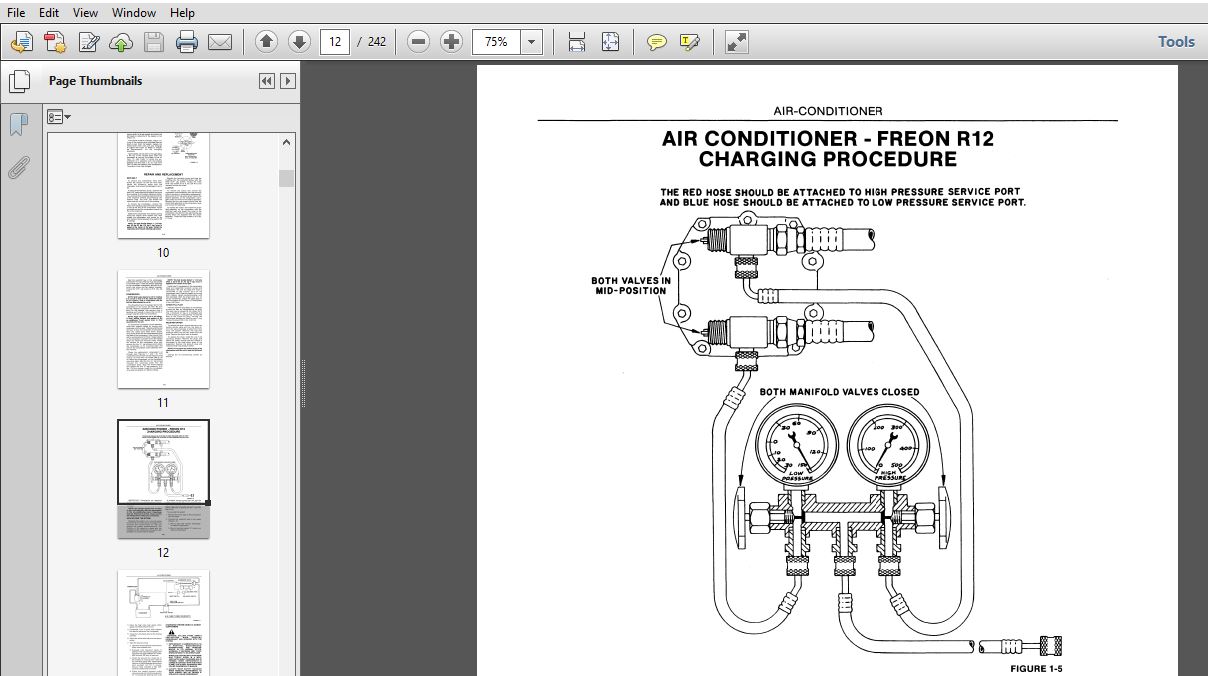Image resolution: width=1208 pixels, height=676 pixels.
Task: Click the thumbnail label '11'
Action: click(x=163, y=403)
